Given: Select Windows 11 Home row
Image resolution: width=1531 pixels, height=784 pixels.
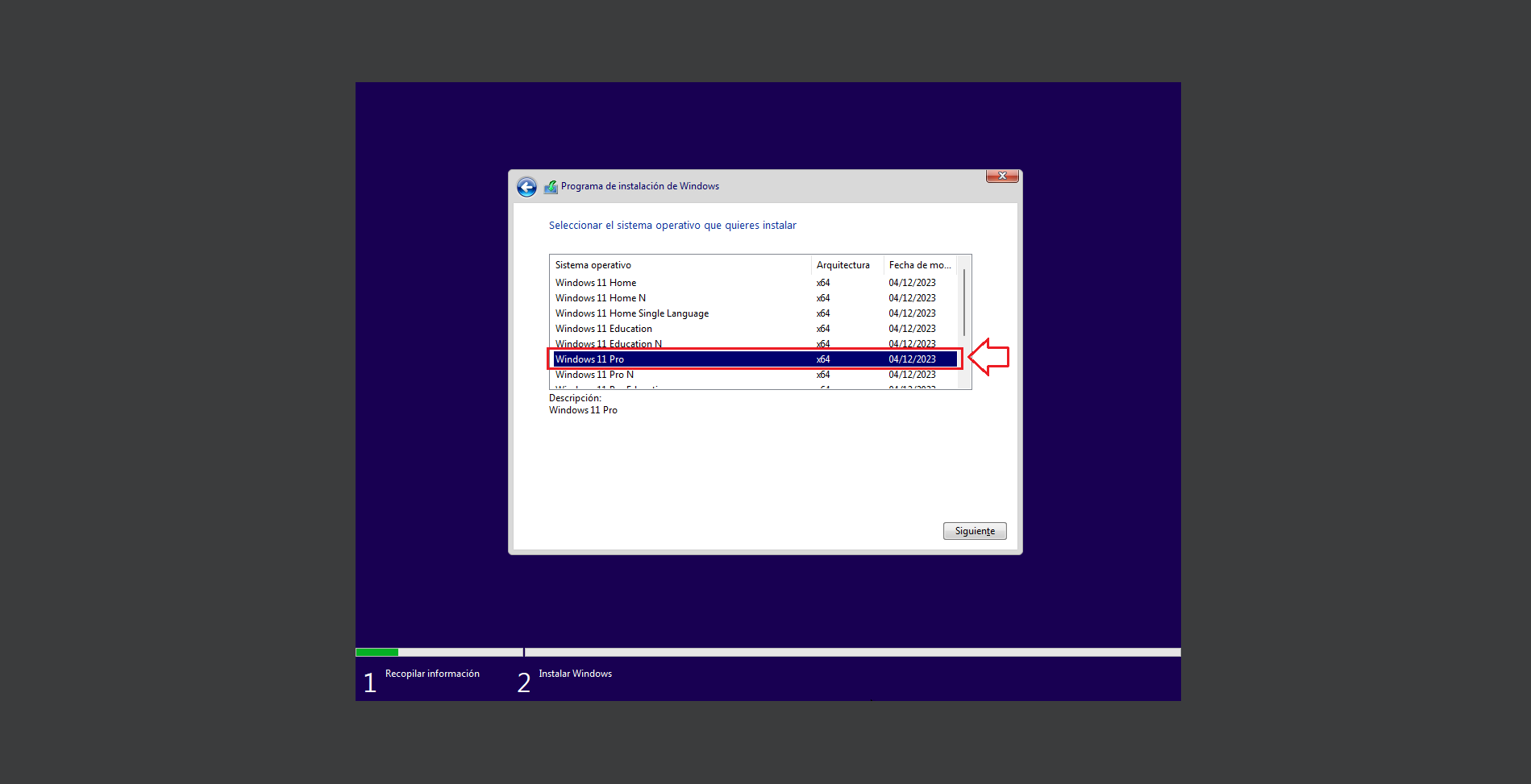Looking at the screenshot, I should tap(755, 283).
